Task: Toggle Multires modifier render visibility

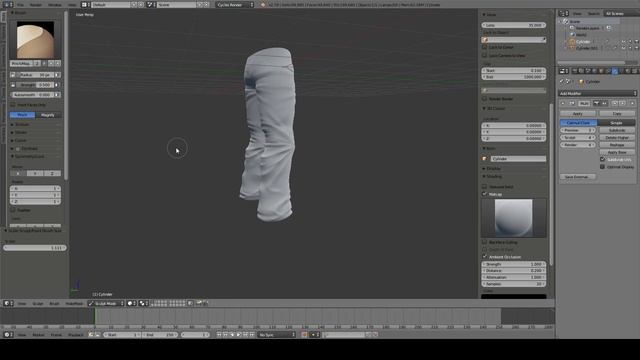Action: coord(596,103)
